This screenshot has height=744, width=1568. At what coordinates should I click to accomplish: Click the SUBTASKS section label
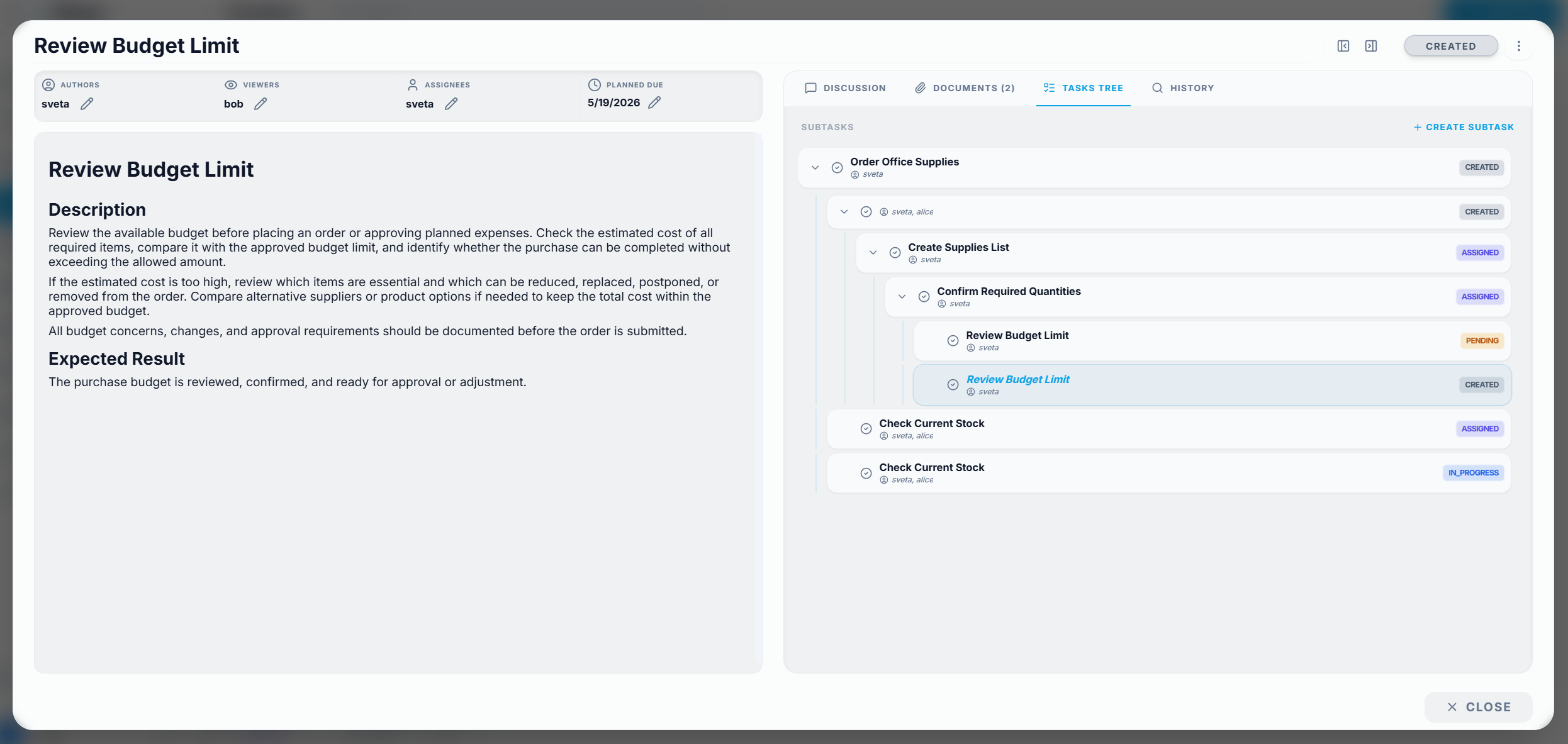(827, 127)
